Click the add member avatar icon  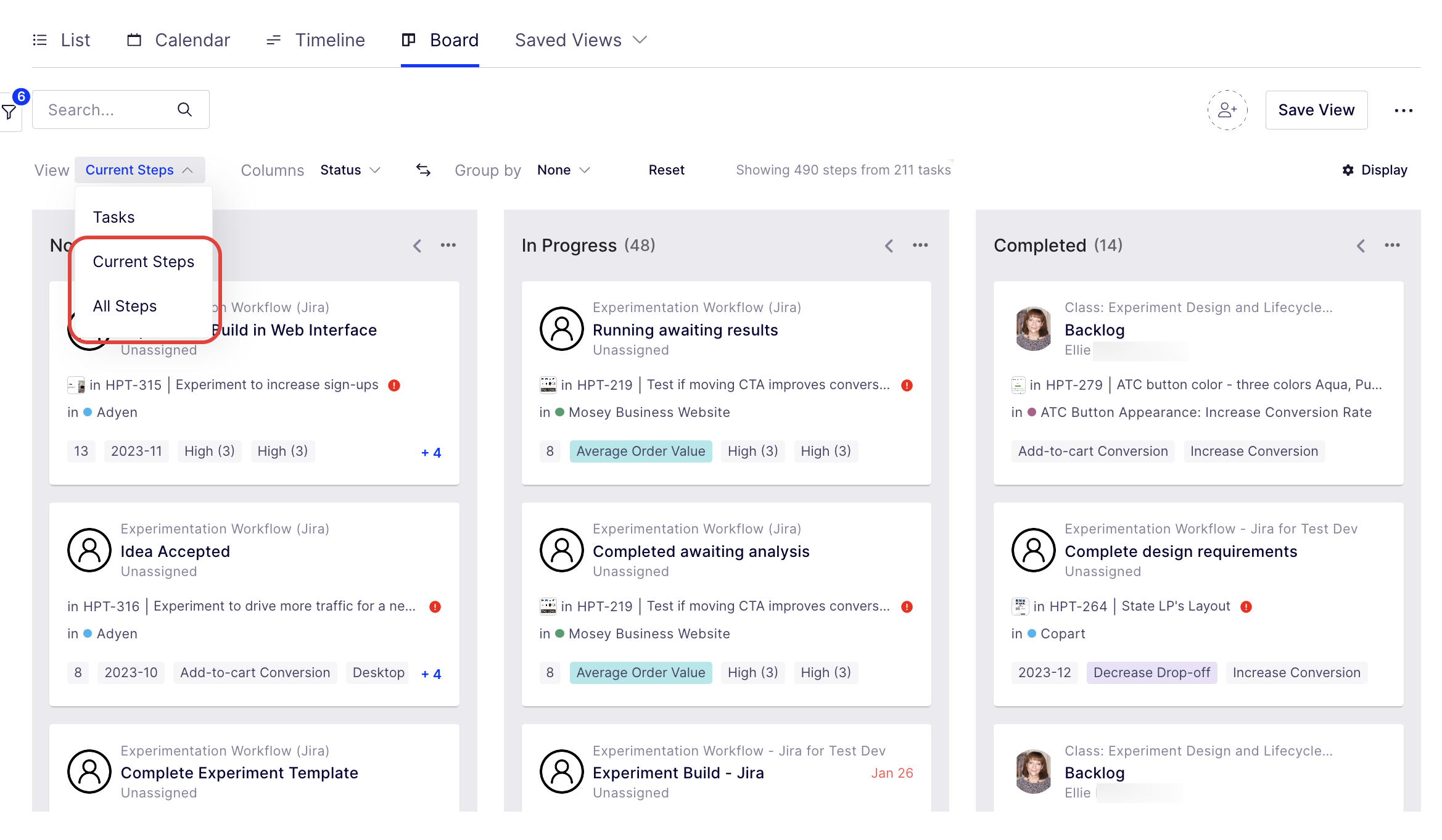pos(1227,110)
